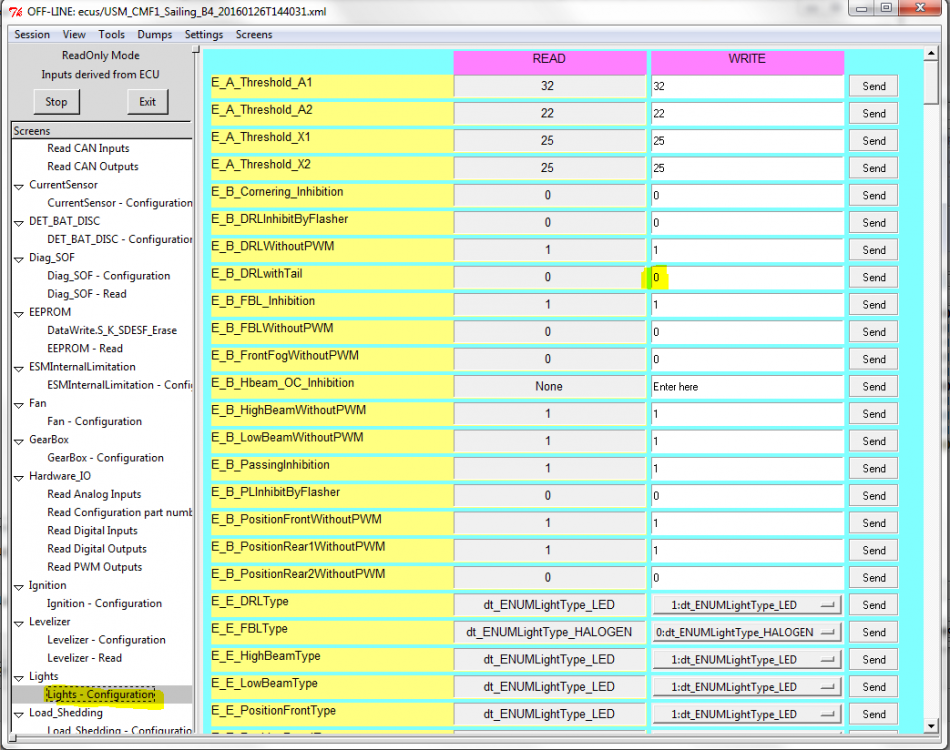This screenshot has width=950, height=750.
Task: Select Read CAN Inputs screen
Action: click(88, 148)
